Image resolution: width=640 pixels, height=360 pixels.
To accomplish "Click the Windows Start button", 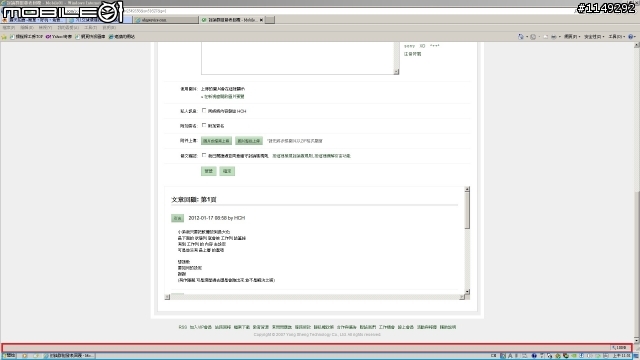I will [x=9, y=356].
